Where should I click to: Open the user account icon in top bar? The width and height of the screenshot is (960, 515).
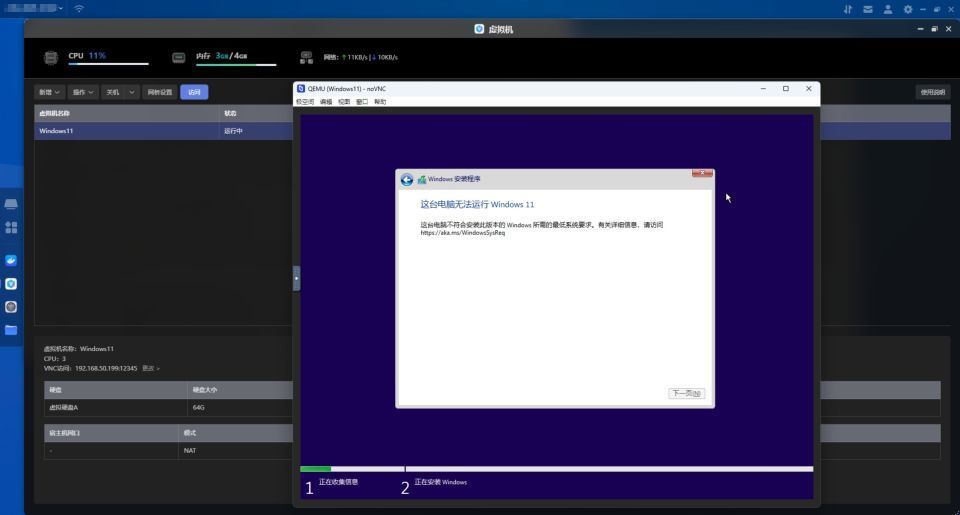tap(888, 9)
